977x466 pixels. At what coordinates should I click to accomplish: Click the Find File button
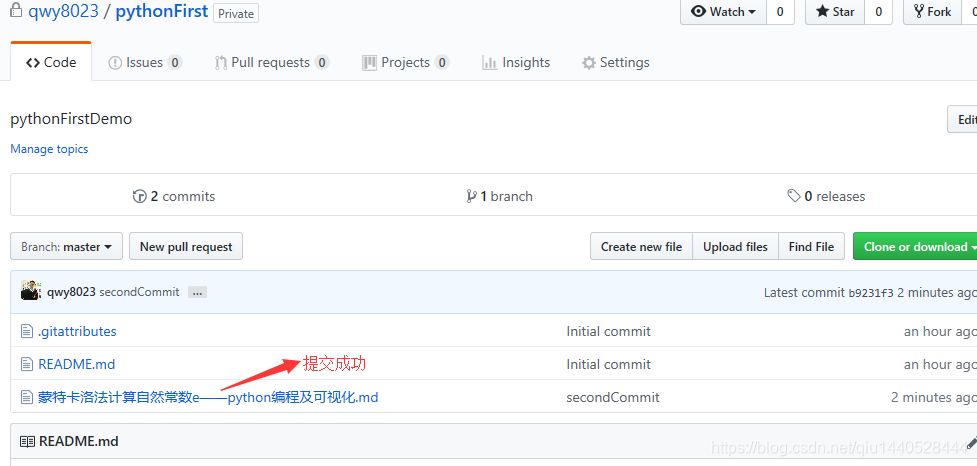pos(811,247)
